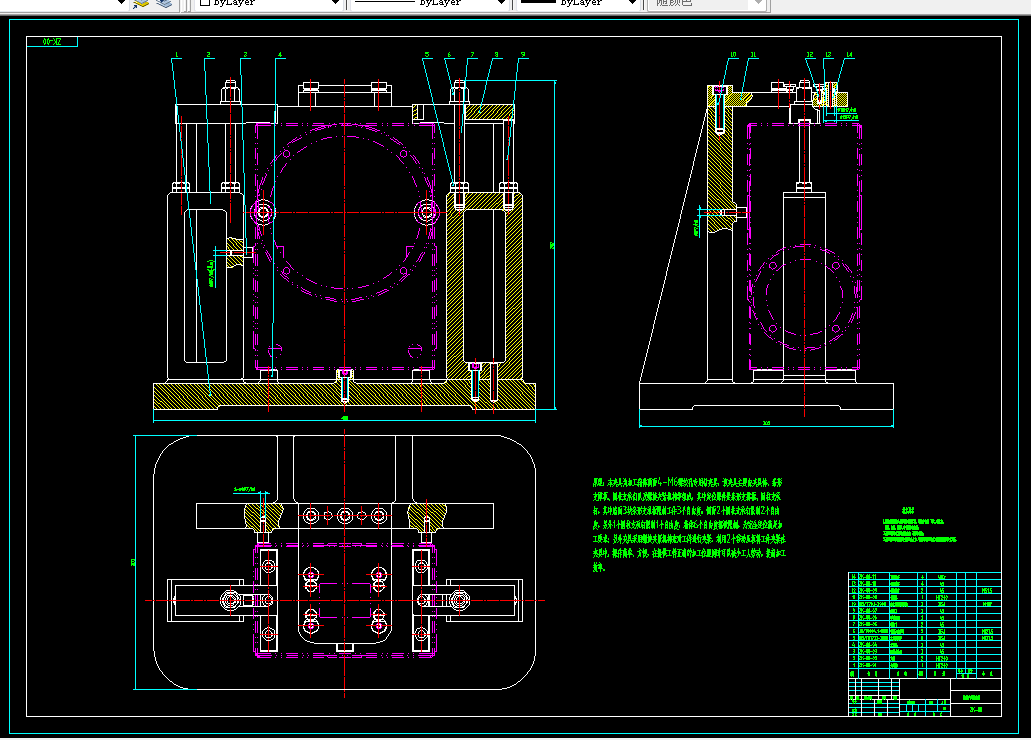Select part balloon number 4

pos(280,55)
